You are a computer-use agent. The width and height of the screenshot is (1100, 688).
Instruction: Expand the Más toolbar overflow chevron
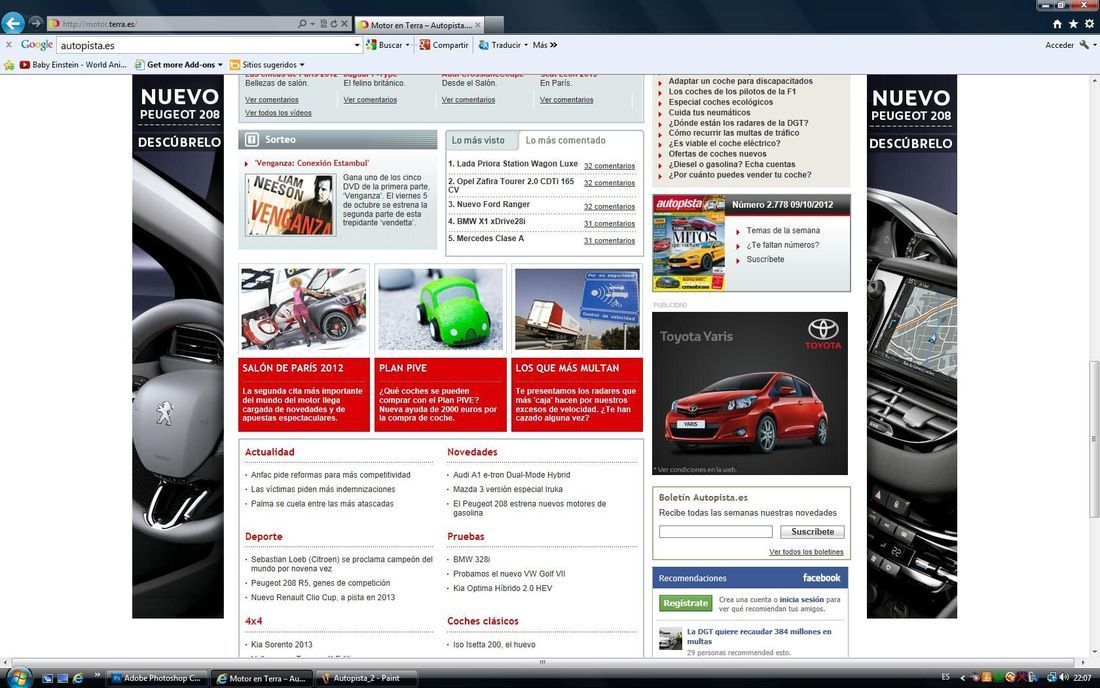tap(554, 45)
